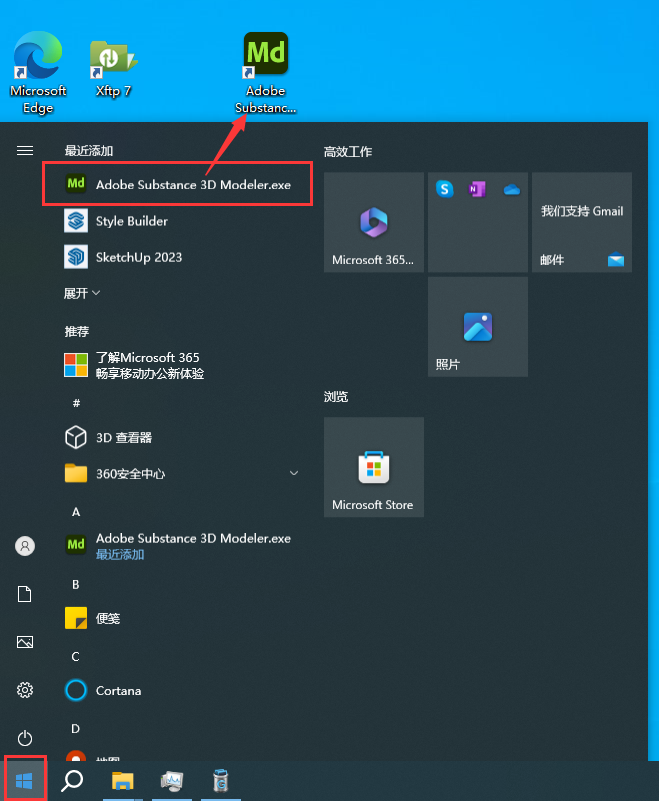
Task: Launch SketchUp 2023 from recently added
Action: click(177, 257)
